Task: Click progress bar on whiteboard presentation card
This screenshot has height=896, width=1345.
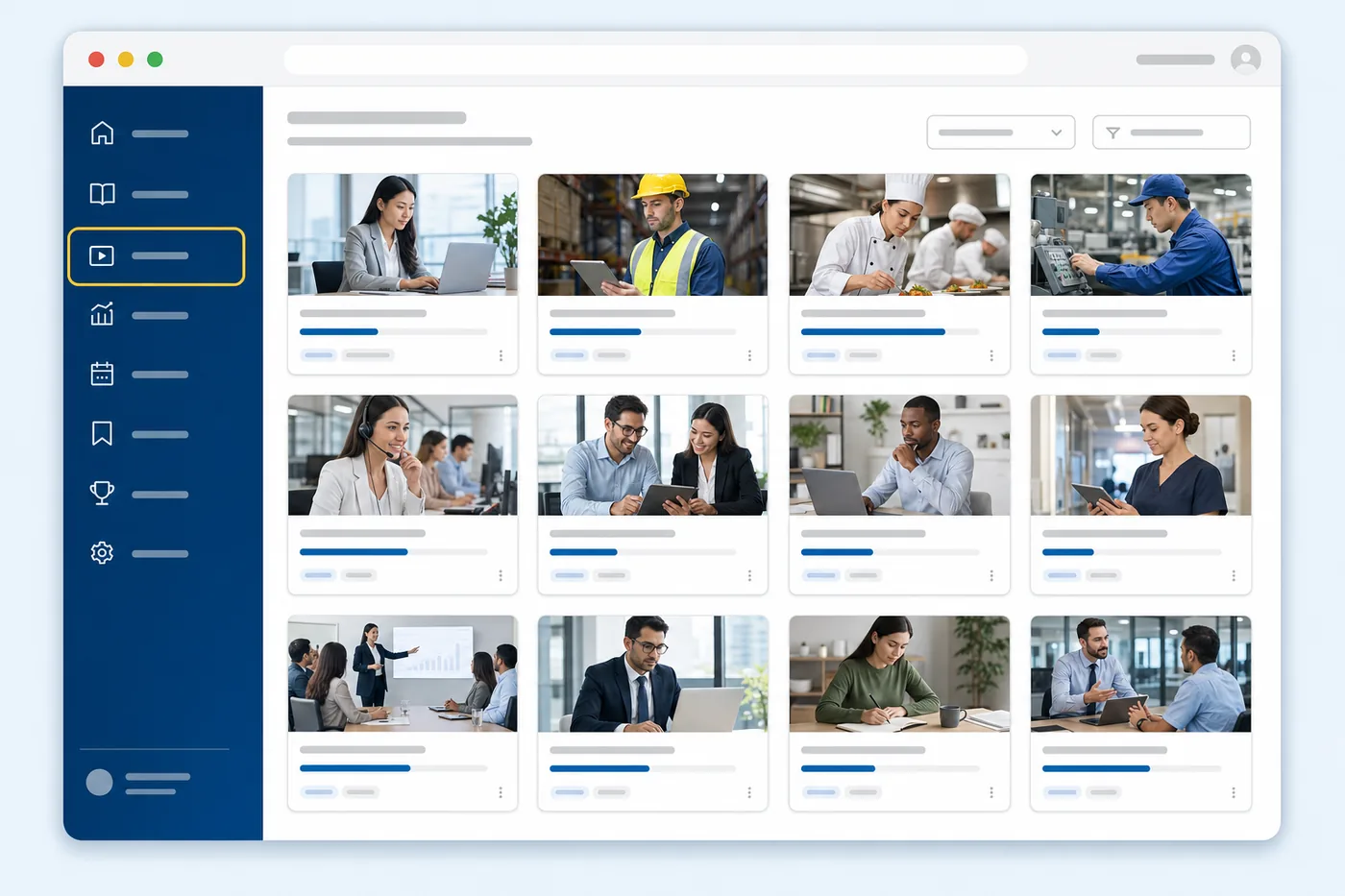Action: [393, 768]
